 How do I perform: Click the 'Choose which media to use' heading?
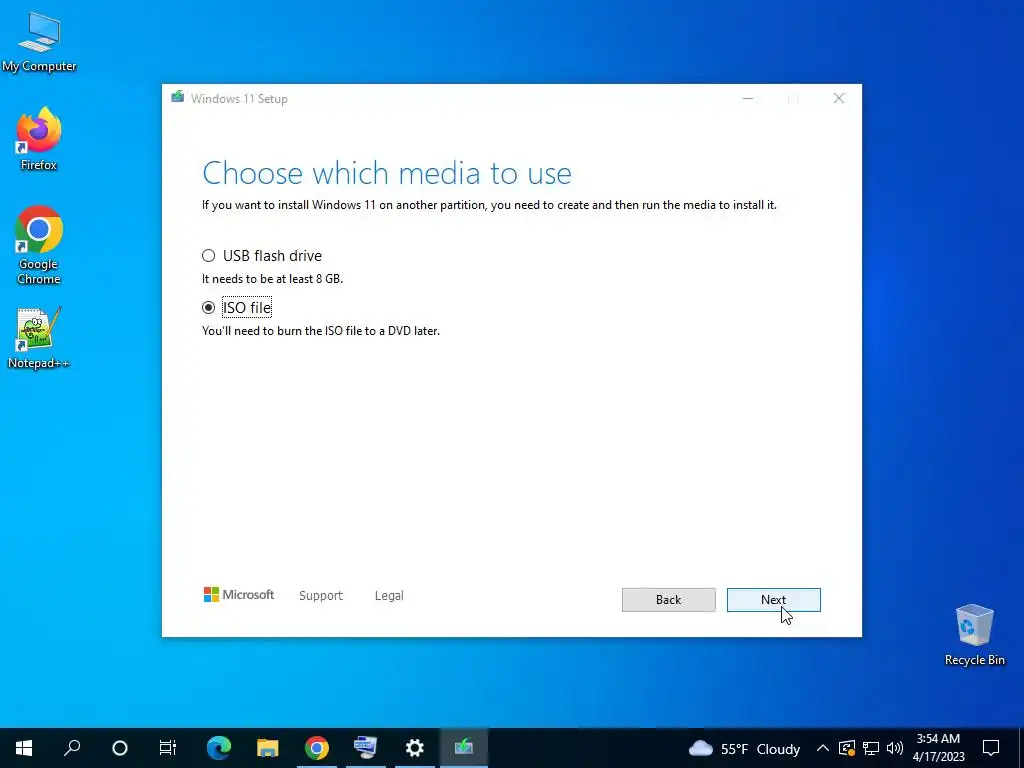point(387,173)
